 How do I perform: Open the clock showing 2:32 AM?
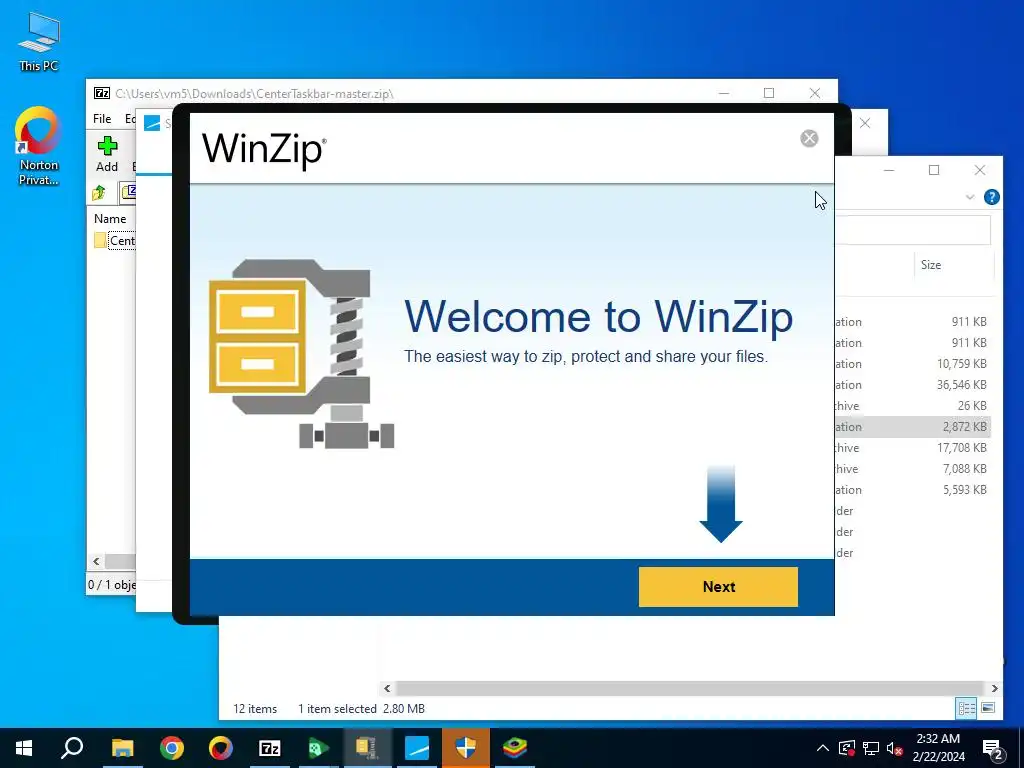[x=938, y=748]
